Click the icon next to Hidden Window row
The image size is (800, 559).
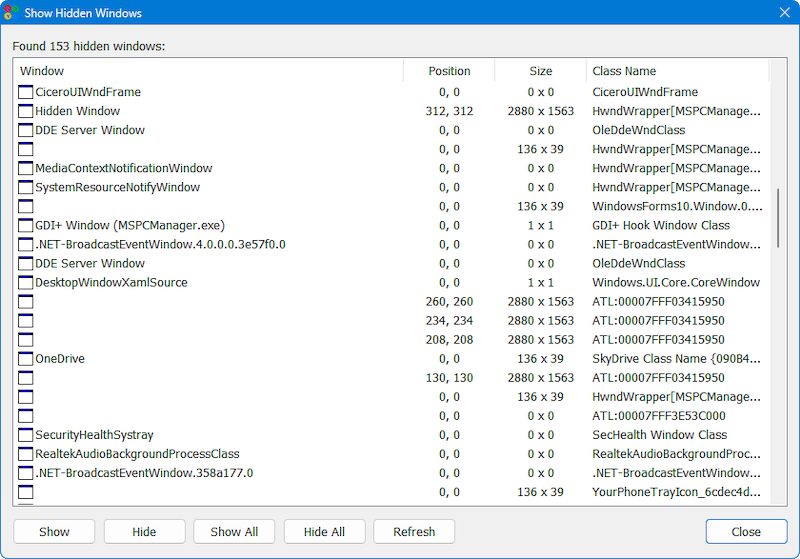[x=26, y=111]
